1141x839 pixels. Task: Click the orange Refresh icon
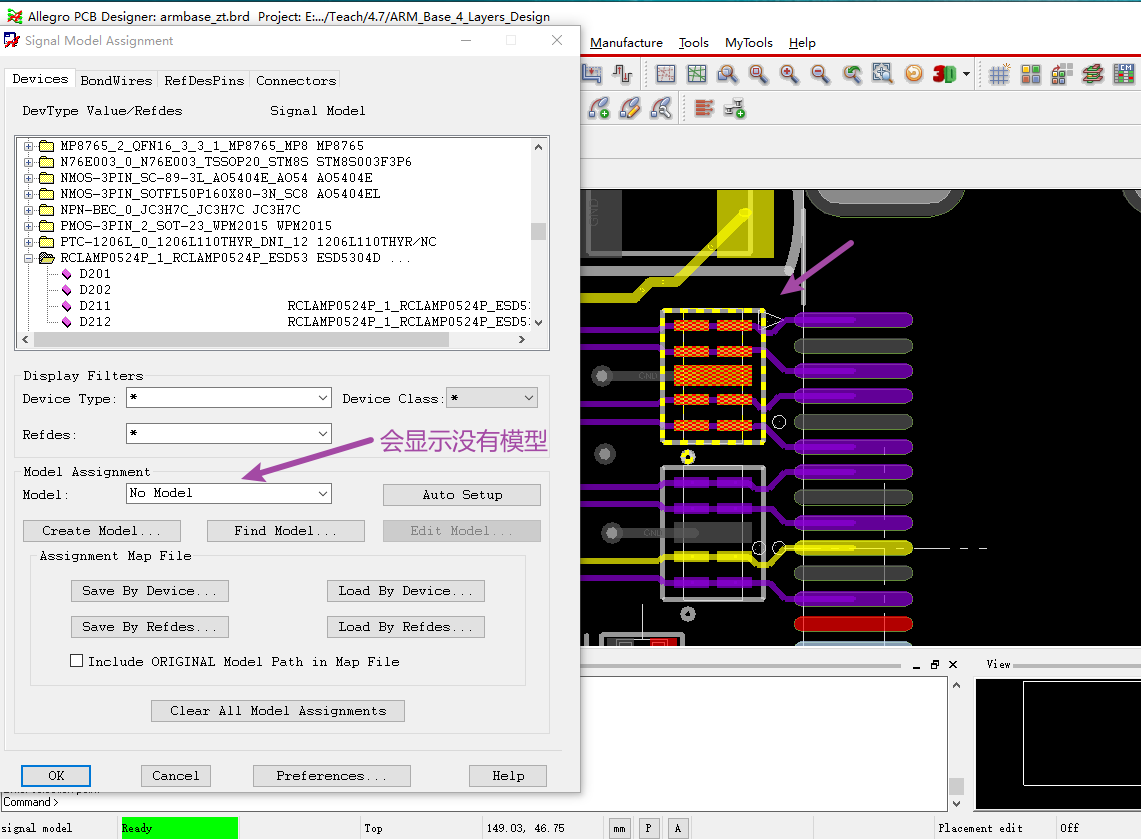(913, 73)
